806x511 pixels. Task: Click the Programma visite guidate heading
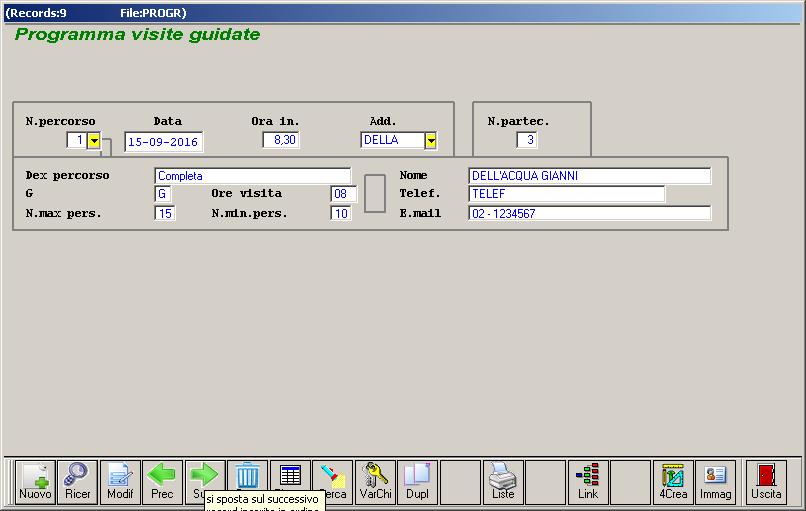137,34
